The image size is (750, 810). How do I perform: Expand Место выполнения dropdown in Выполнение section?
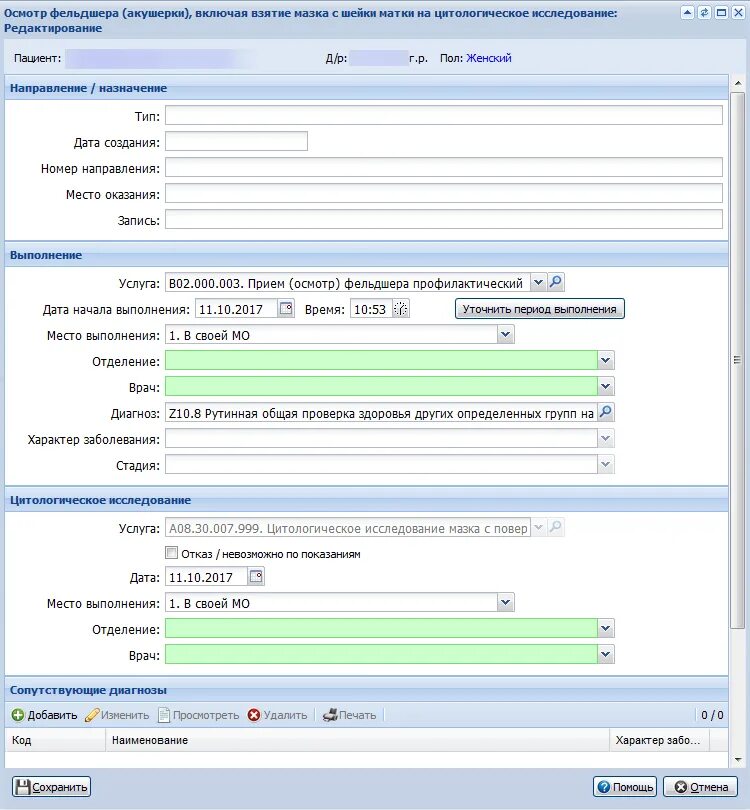[506, 335]
